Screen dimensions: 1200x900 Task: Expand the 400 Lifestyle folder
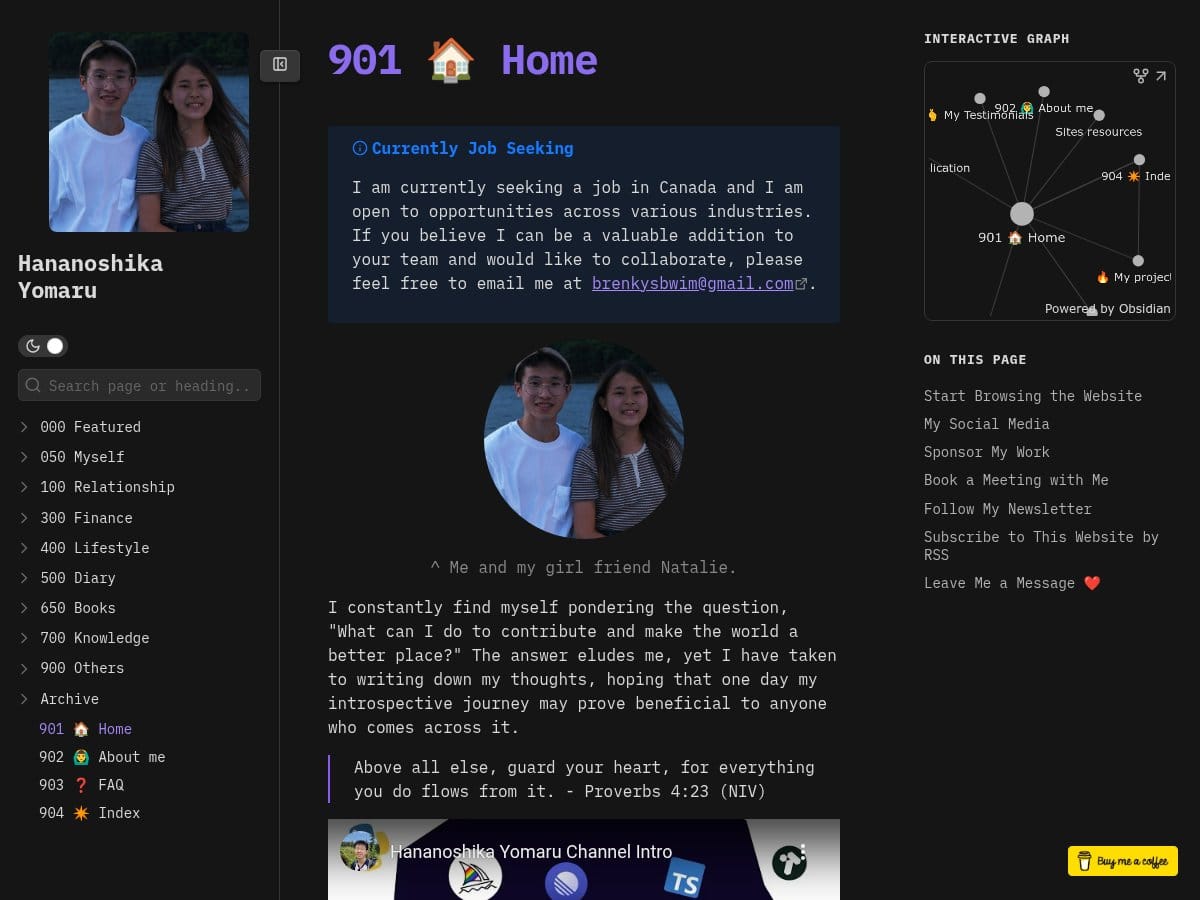pyautogui.click(x=24, y=548)
